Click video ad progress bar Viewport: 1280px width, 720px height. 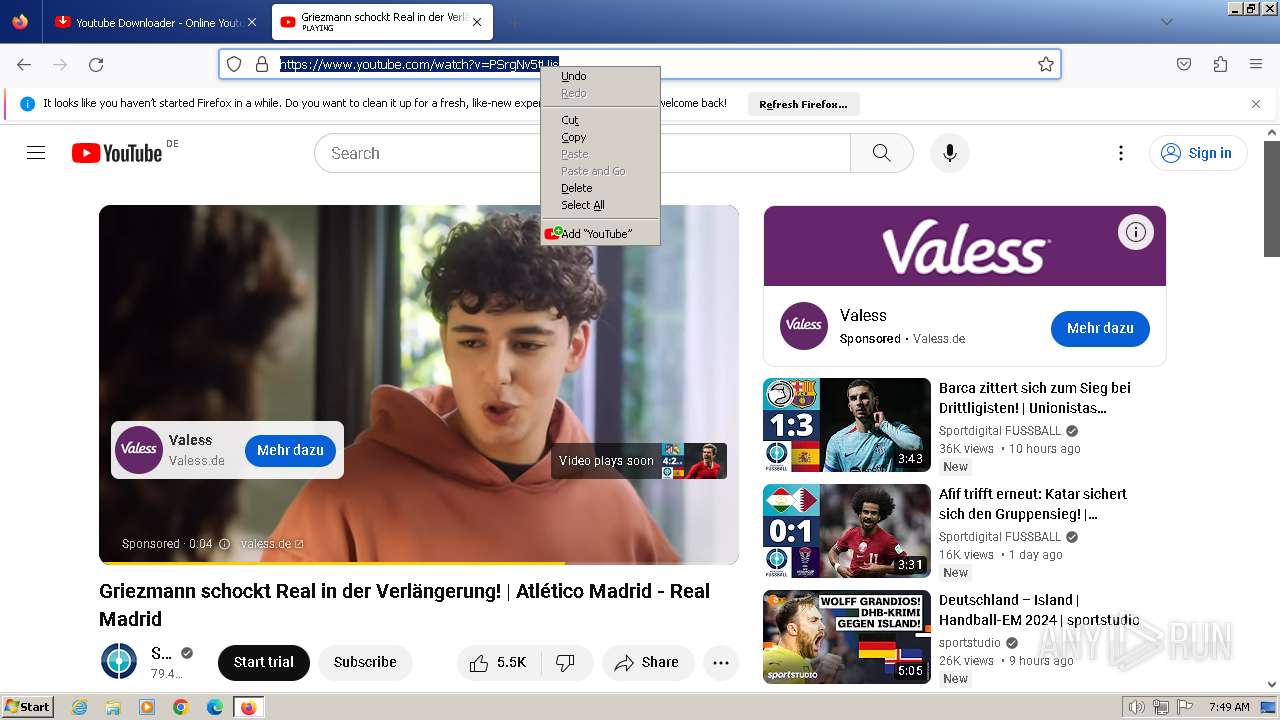[x=418, y=563]
